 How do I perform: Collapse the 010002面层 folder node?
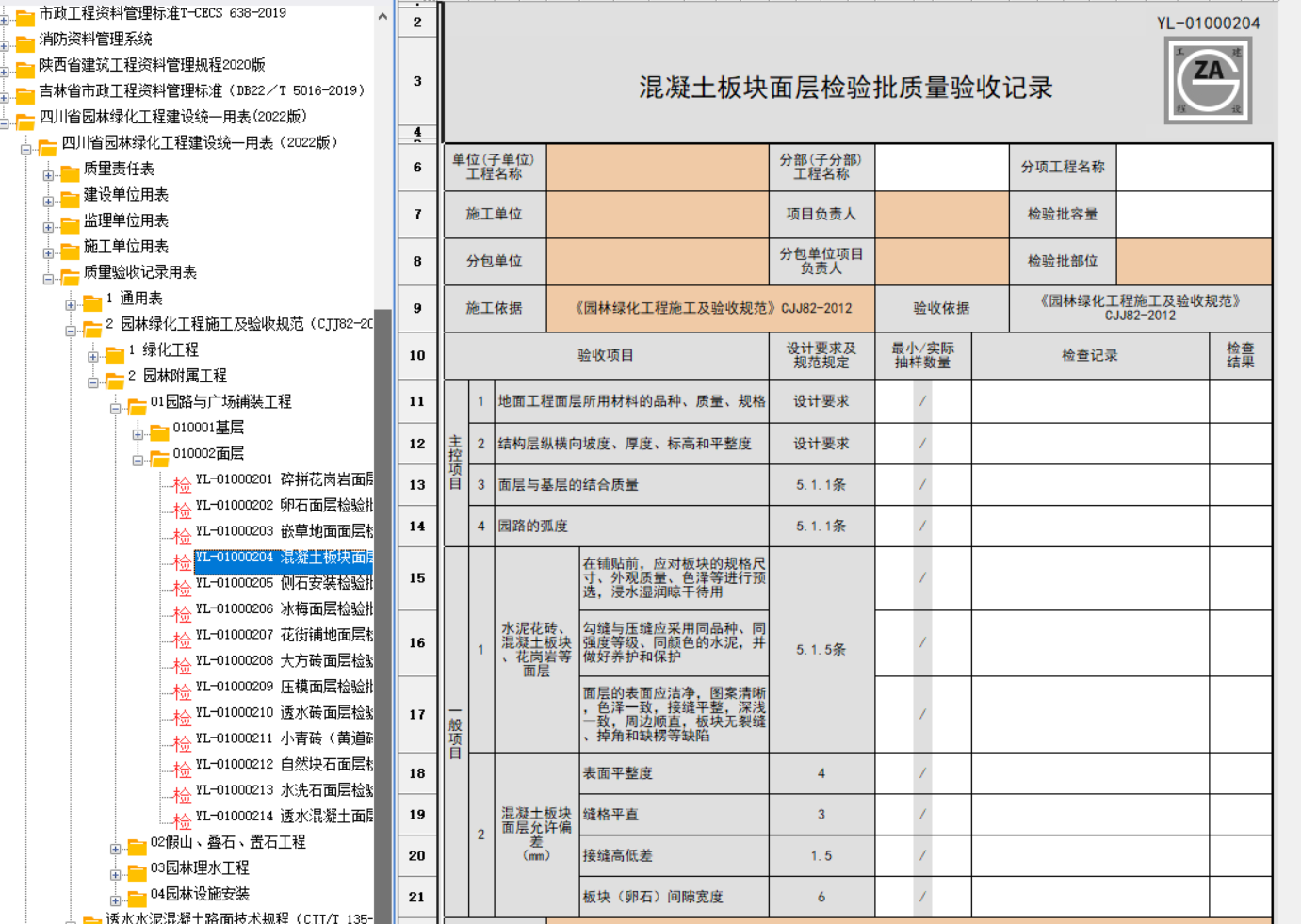pos(138,460)
